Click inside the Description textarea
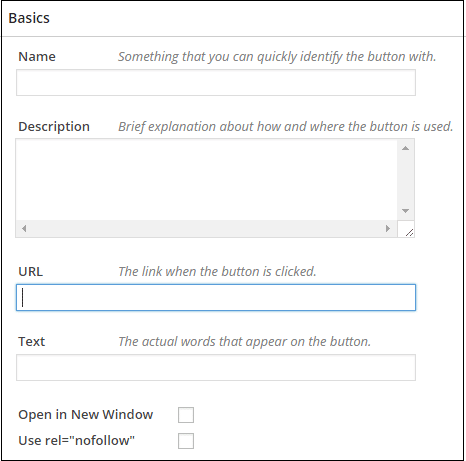Viewport: 466px width, 461px height. click(x=206, y=180)
